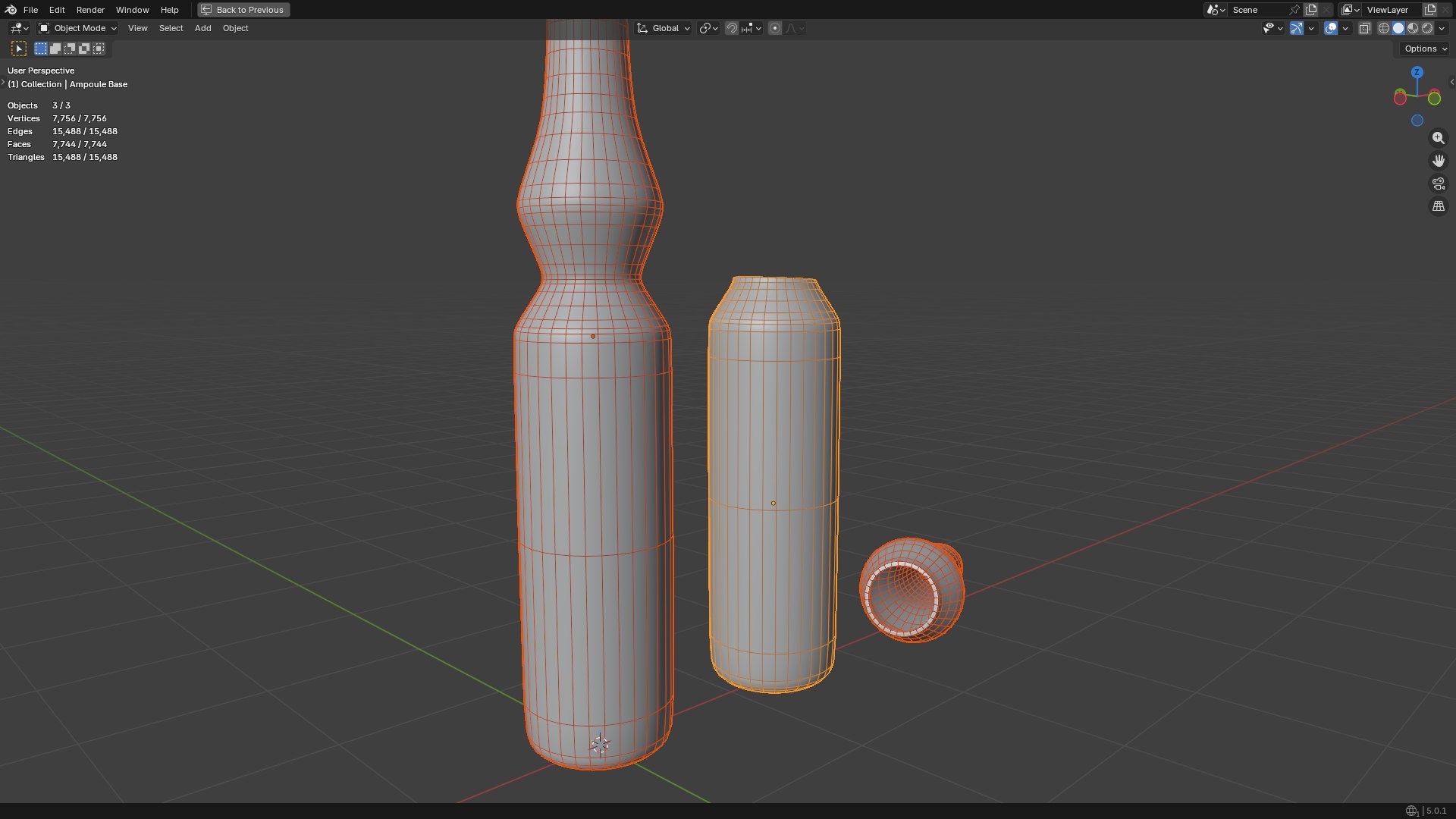Open the Global transform orientation dropdown
This screenshot has height=819, width=1456.
[663, 28]
